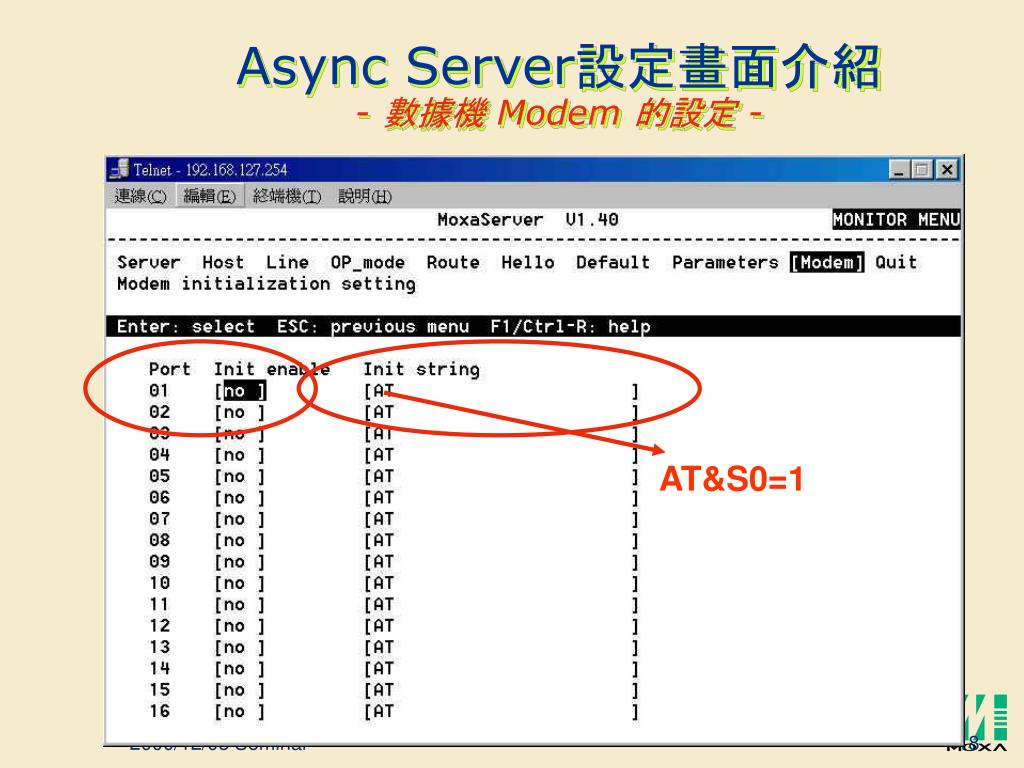Toggle Init enable for port 04
This screenshot has height=768, width=1024.
pos(240,455)
